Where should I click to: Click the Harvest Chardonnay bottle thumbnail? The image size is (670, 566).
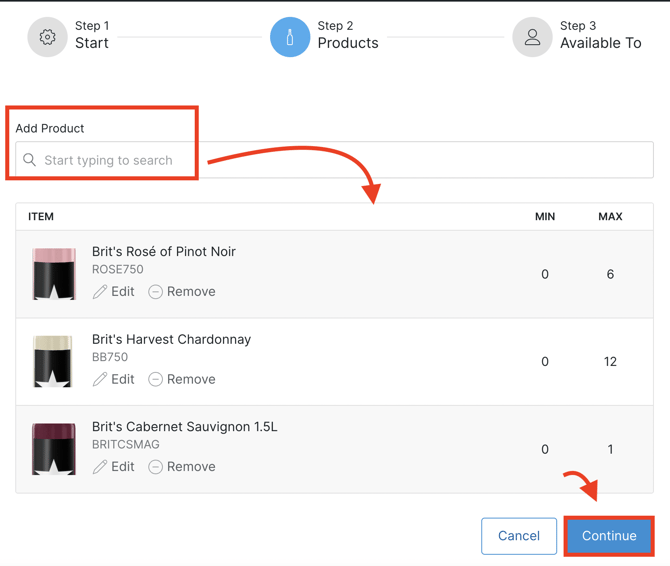point(54,361)
